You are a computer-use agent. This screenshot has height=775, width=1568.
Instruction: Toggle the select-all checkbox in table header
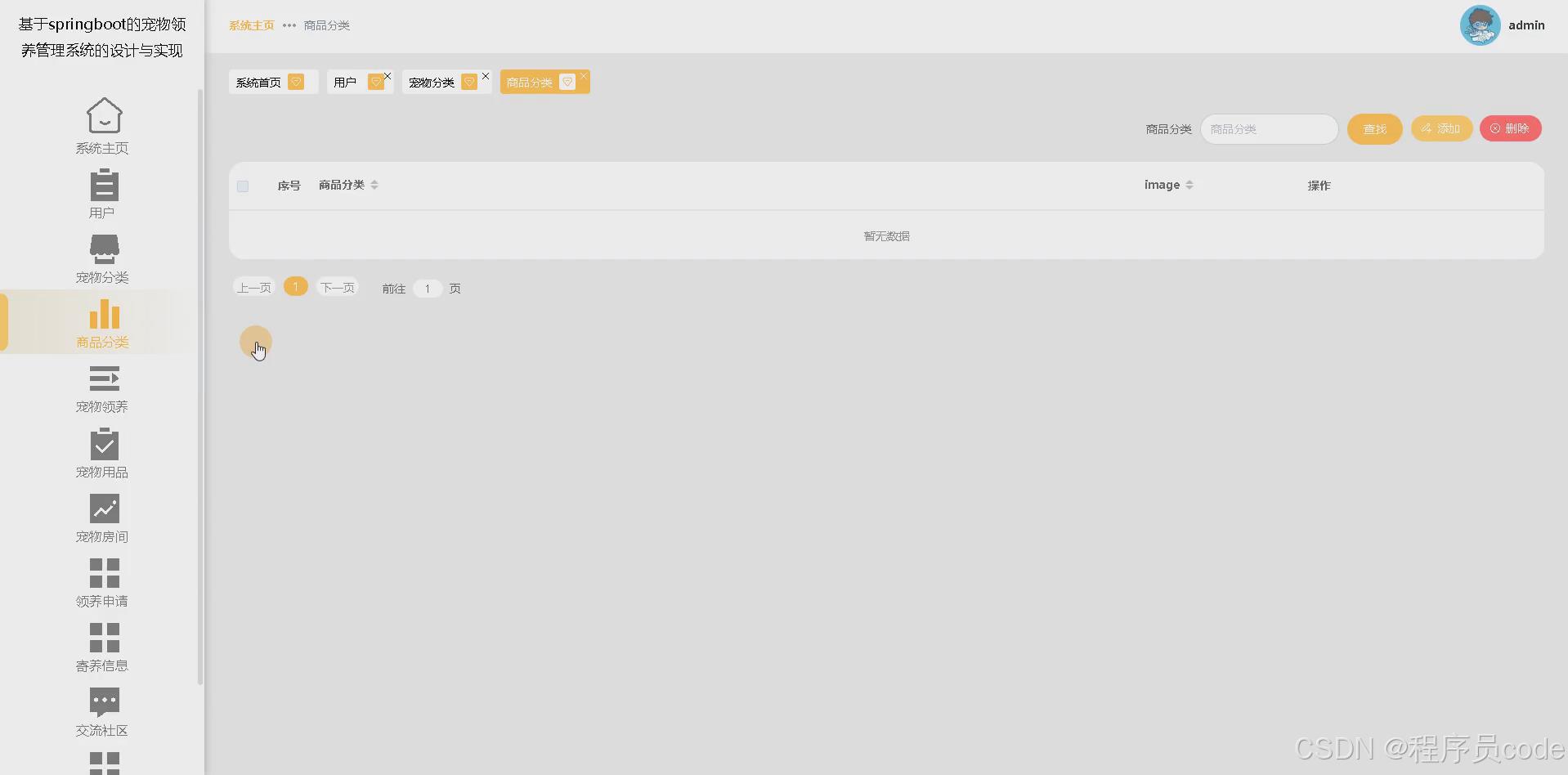click(243, 186)
